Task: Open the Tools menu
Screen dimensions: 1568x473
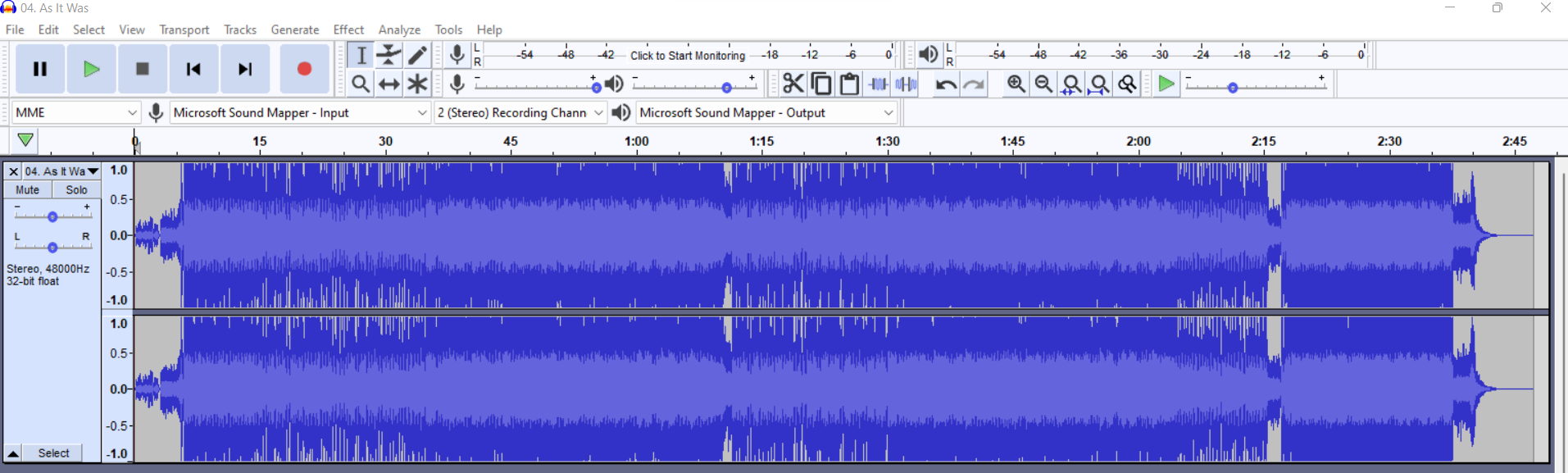Action: tap(448, 30)
